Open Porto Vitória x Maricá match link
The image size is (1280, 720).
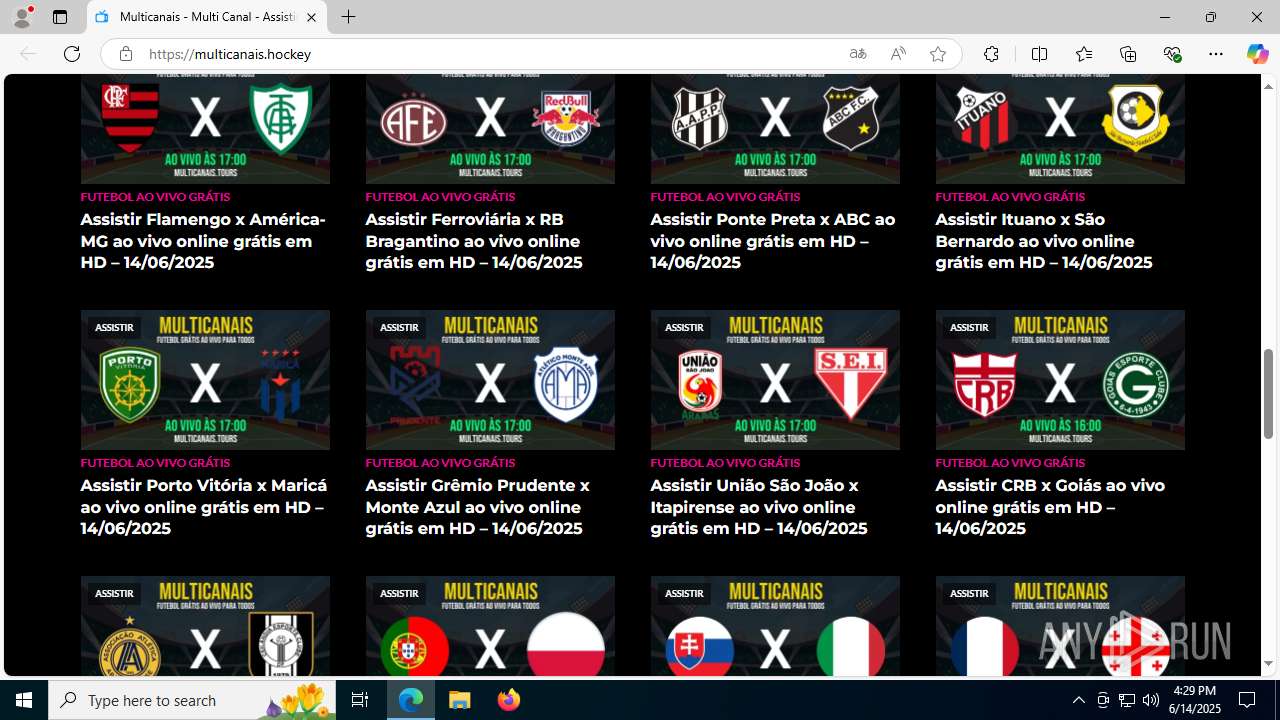(x=204, y=507)
